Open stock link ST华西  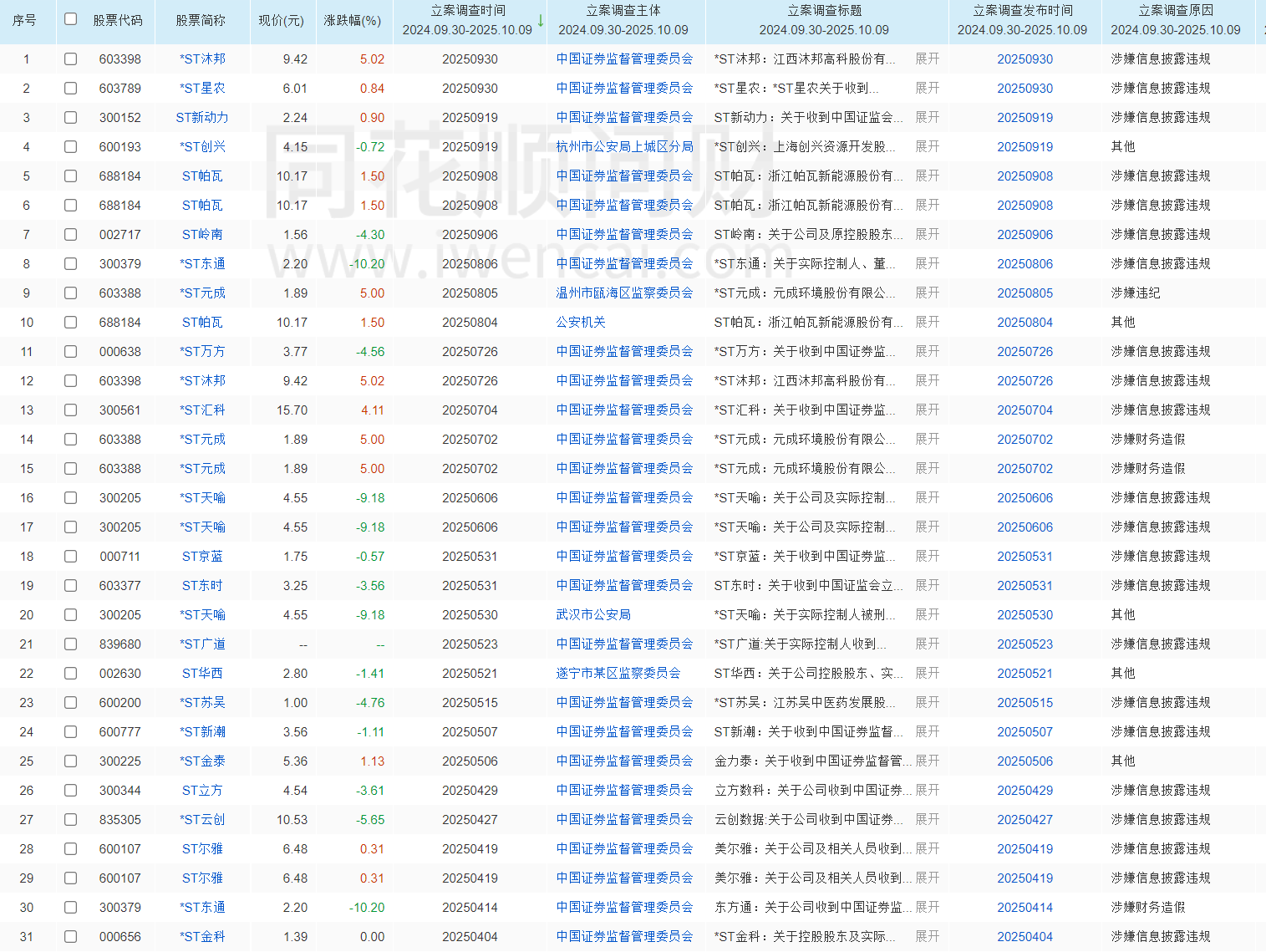point(202,674)
